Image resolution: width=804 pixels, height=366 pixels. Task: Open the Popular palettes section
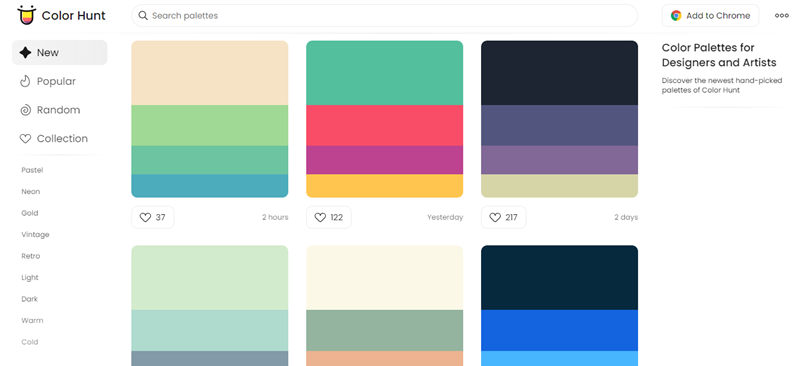59,82
